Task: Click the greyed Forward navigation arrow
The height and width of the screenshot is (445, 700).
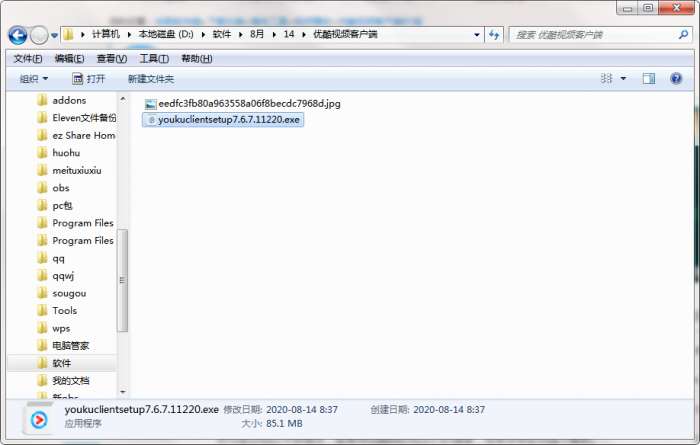Action: click(x=39, y=35)
